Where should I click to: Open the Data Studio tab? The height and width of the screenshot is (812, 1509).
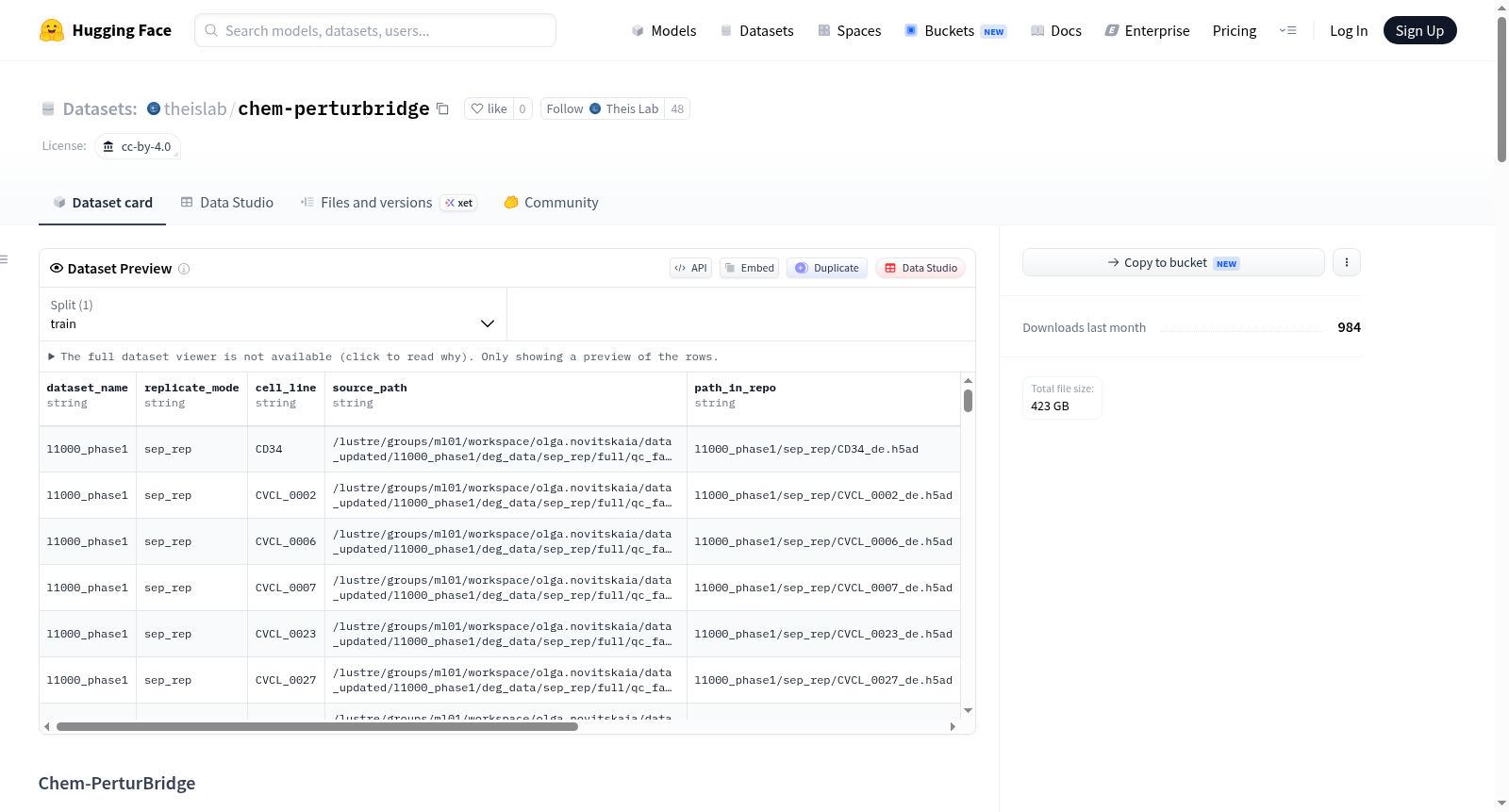[227, 203]
